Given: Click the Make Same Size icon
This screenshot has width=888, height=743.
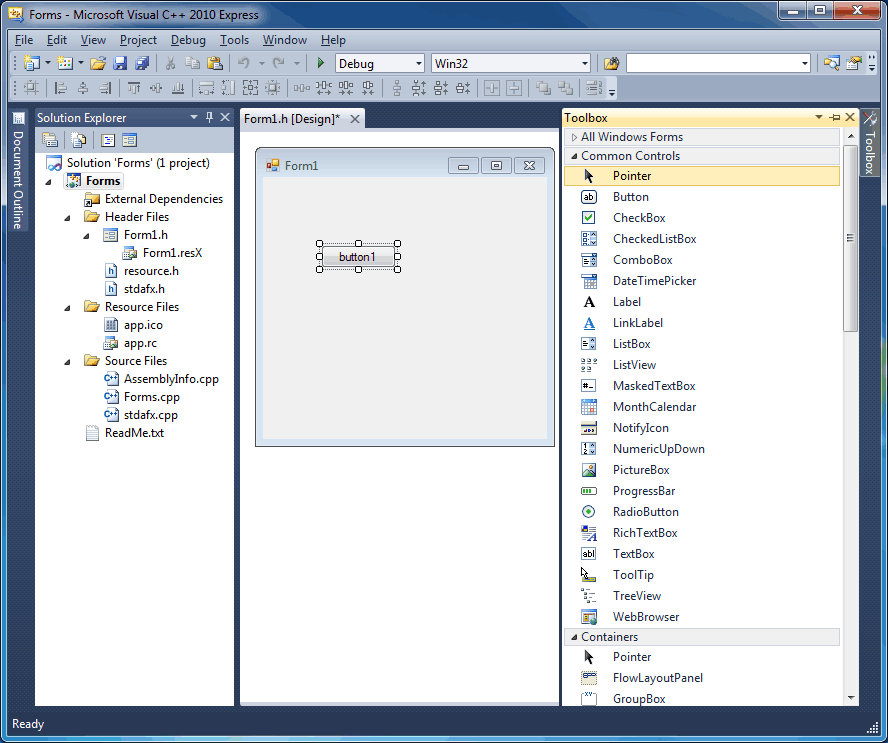Looking at the screenshot, I should pos(250,88).
